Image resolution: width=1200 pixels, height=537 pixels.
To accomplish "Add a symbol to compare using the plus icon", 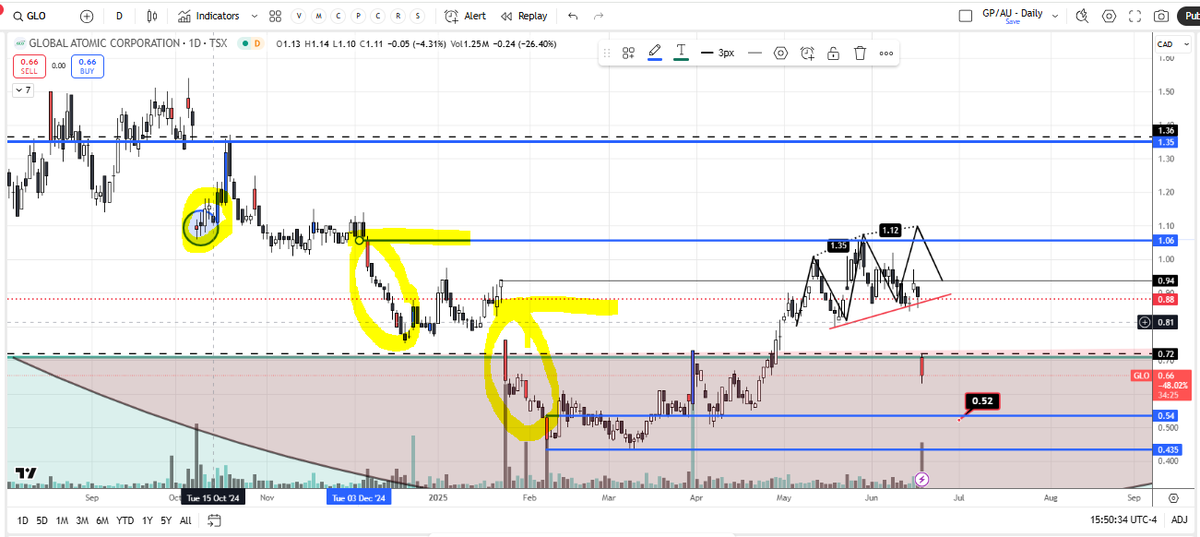I will (87, 16).
